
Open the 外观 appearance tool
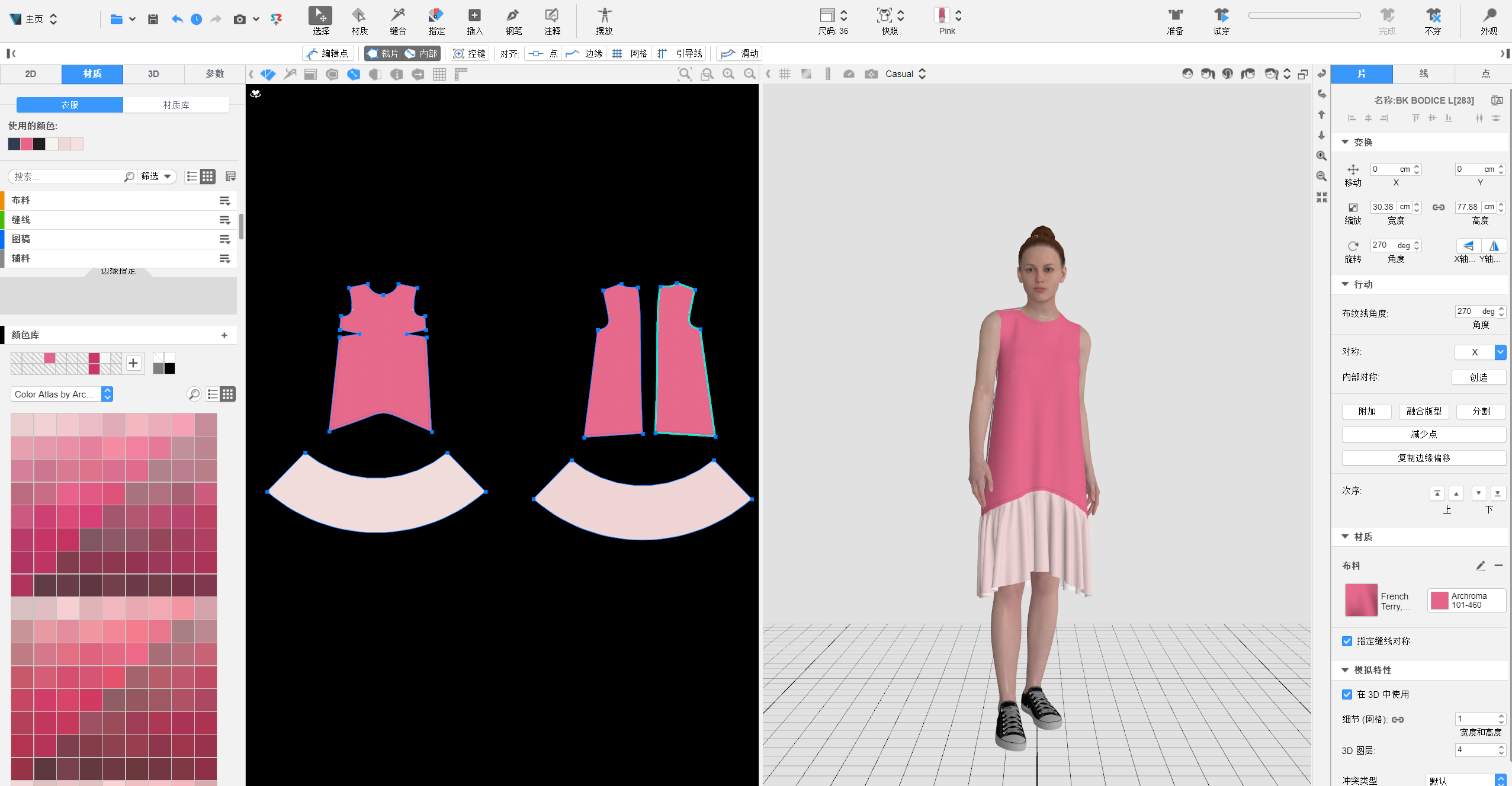(x=1489, y=21)
